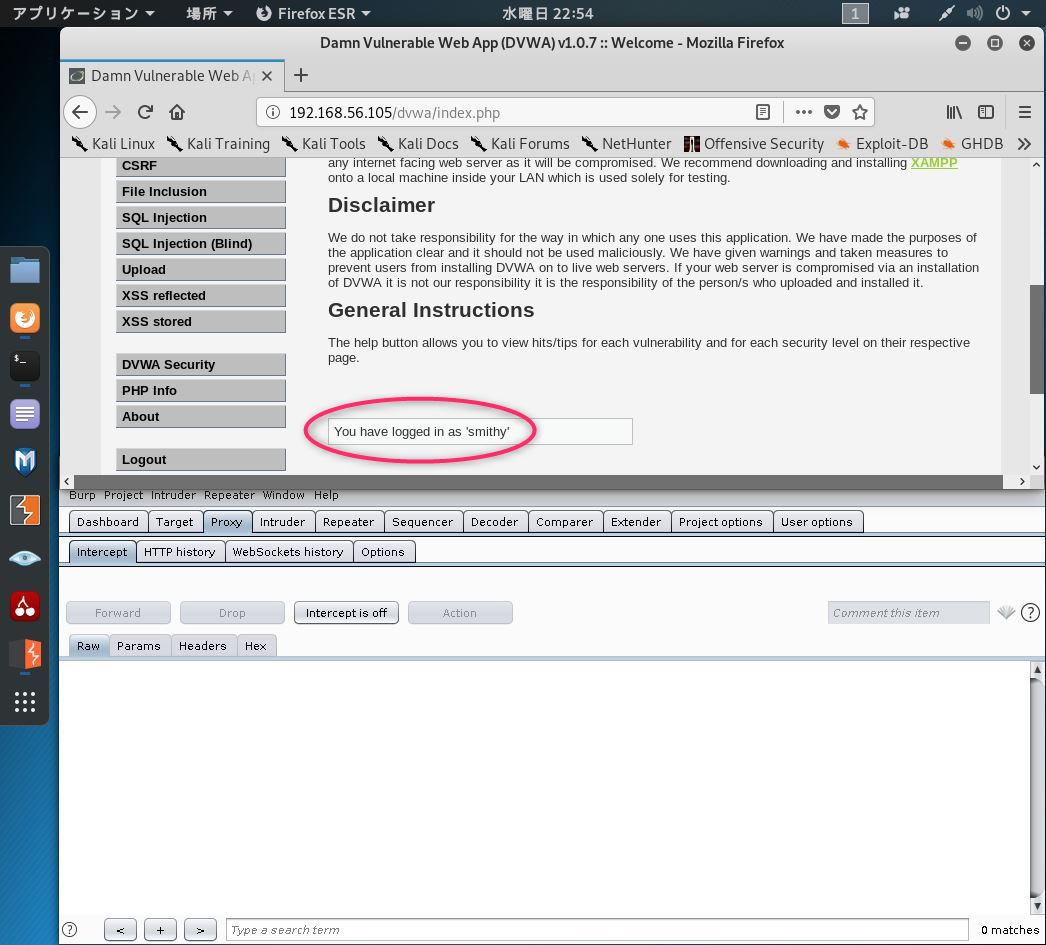
Task: Toggle Intercept is off button
Action: [346, 613]
